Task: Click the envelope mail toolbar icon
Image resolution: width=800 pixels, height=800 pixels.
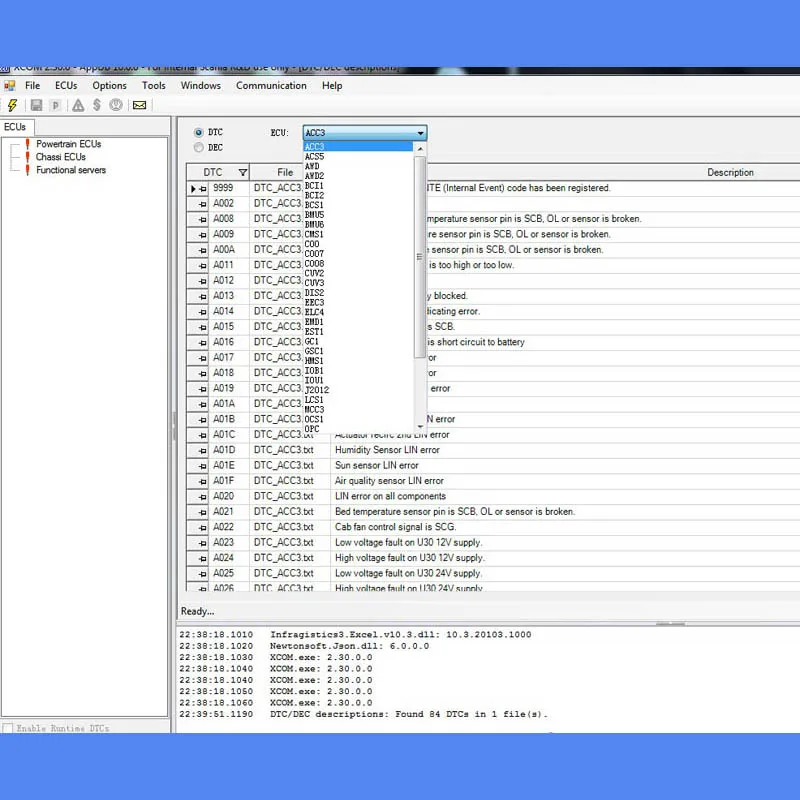Action: click(x=139, y=105)
